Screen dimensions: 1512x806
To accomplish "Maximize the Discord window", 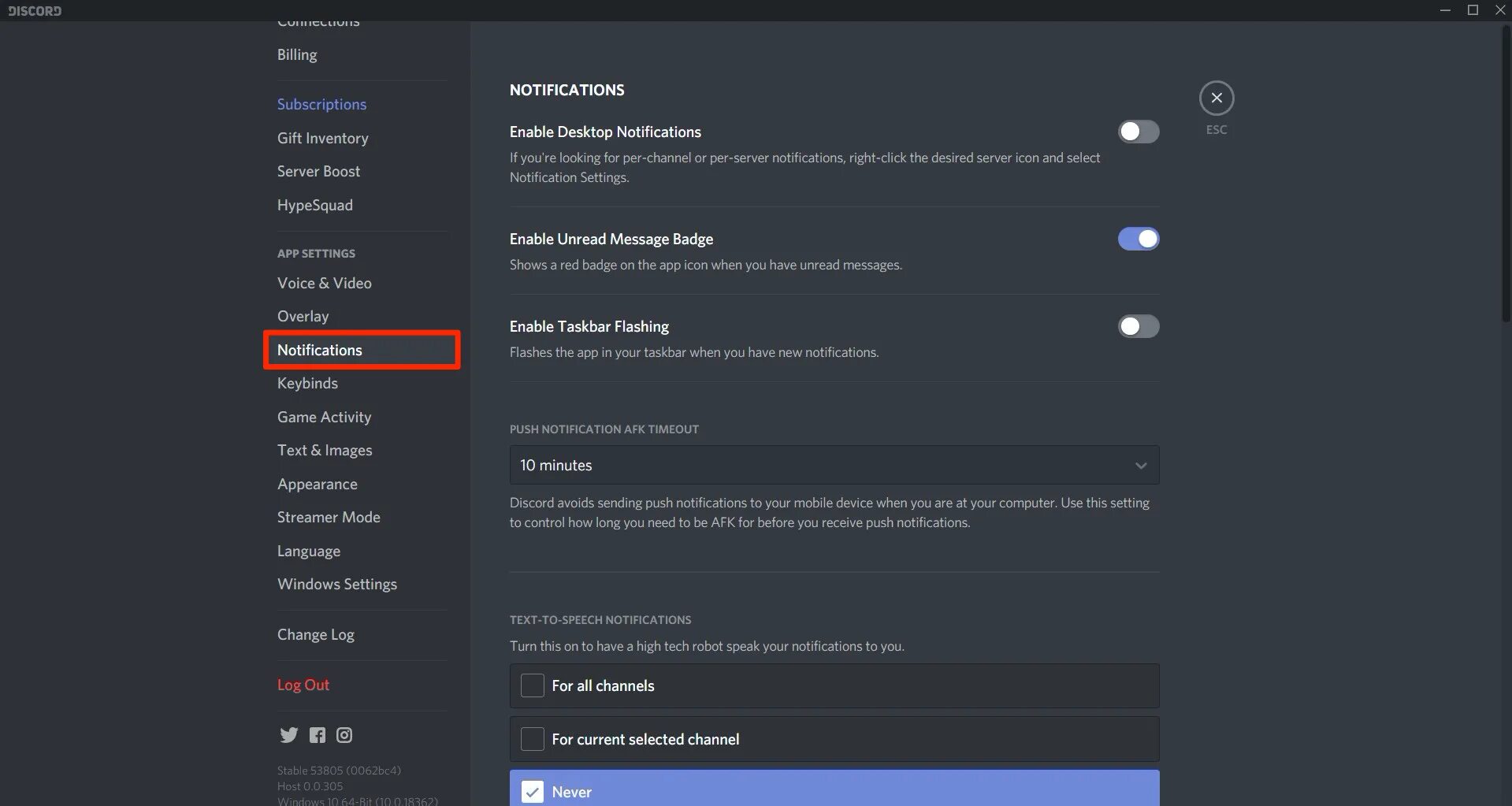I will pos(1473,10).
